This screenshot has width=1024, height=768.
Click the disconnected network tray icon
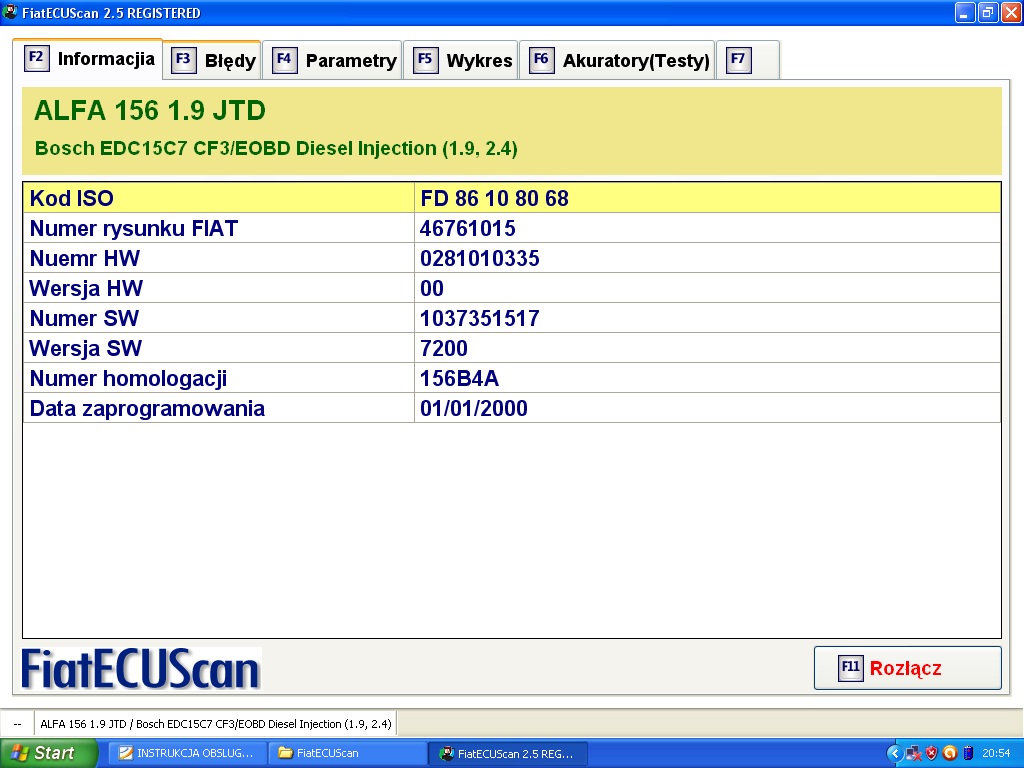tap(913, 754)
